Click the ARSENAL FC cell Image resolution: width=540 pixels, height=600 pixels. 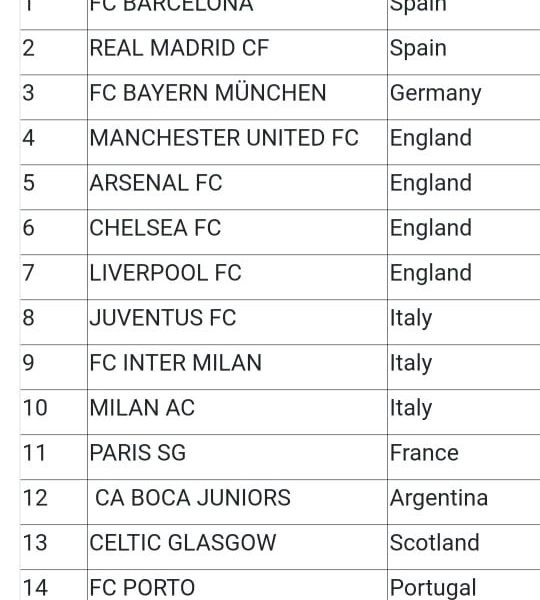pyautogui.click(x=237, y=187)
